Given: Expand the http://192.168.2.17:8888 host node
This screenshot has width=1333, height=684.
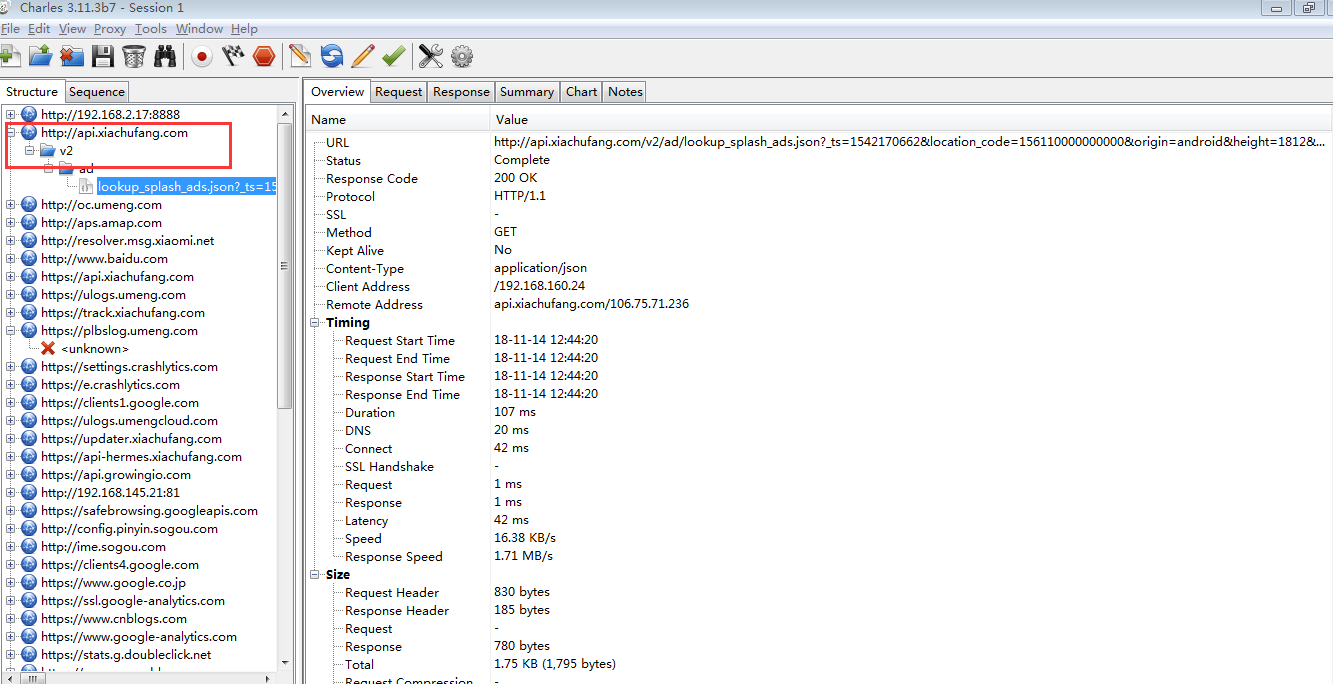Looking at the screenshot, I should pos(11,115).
